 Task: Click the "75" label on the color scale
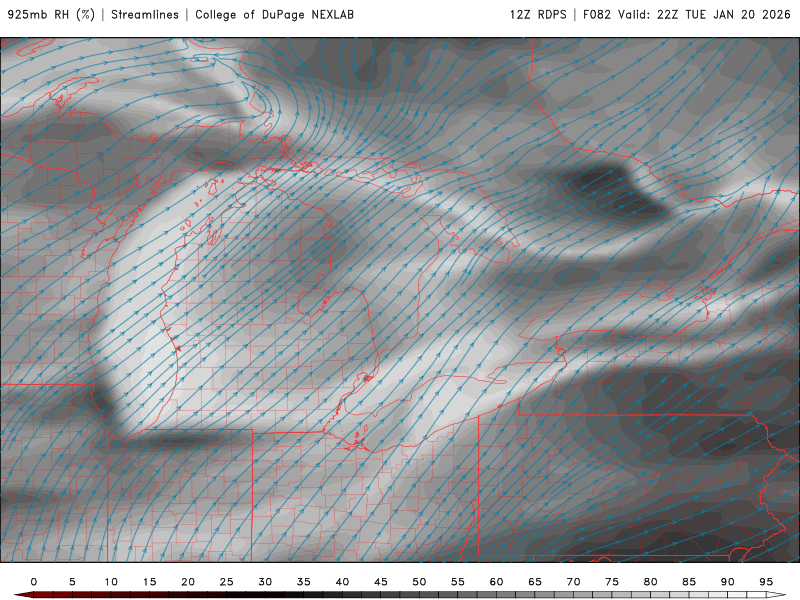(612, 582)
